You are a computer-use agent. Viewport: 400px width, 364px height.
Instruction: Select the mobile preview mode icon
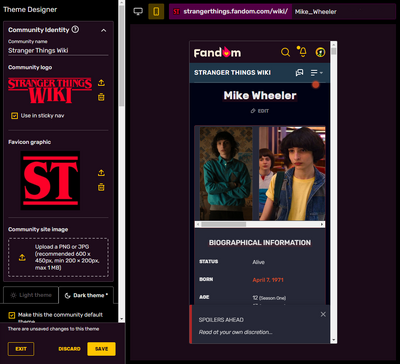click(156, 11)
